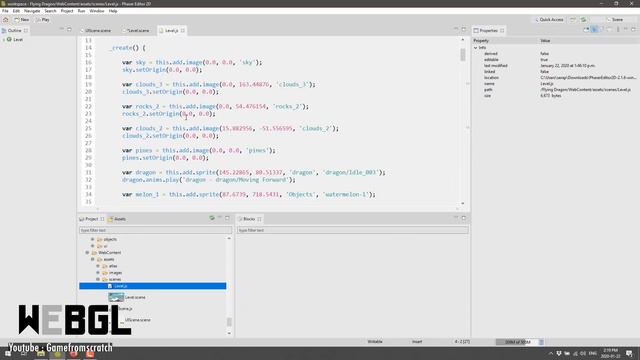640x360 pixels.
Task: Maximize the Blocks panel
Action: 464,218
